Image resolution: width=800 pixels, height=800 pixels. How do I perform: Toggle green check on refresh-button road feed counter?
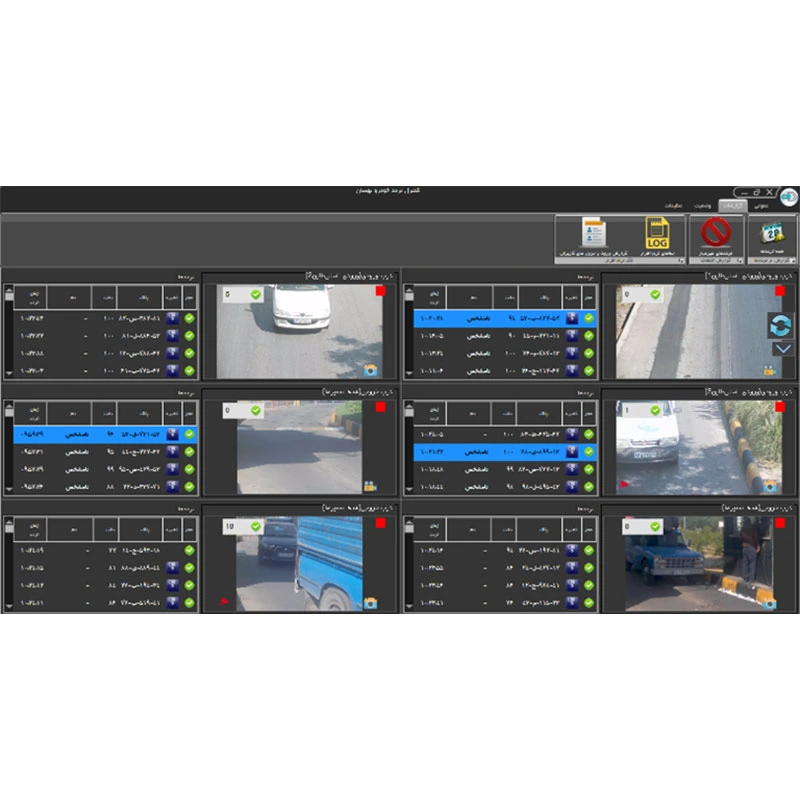click(x=655, y=294)
